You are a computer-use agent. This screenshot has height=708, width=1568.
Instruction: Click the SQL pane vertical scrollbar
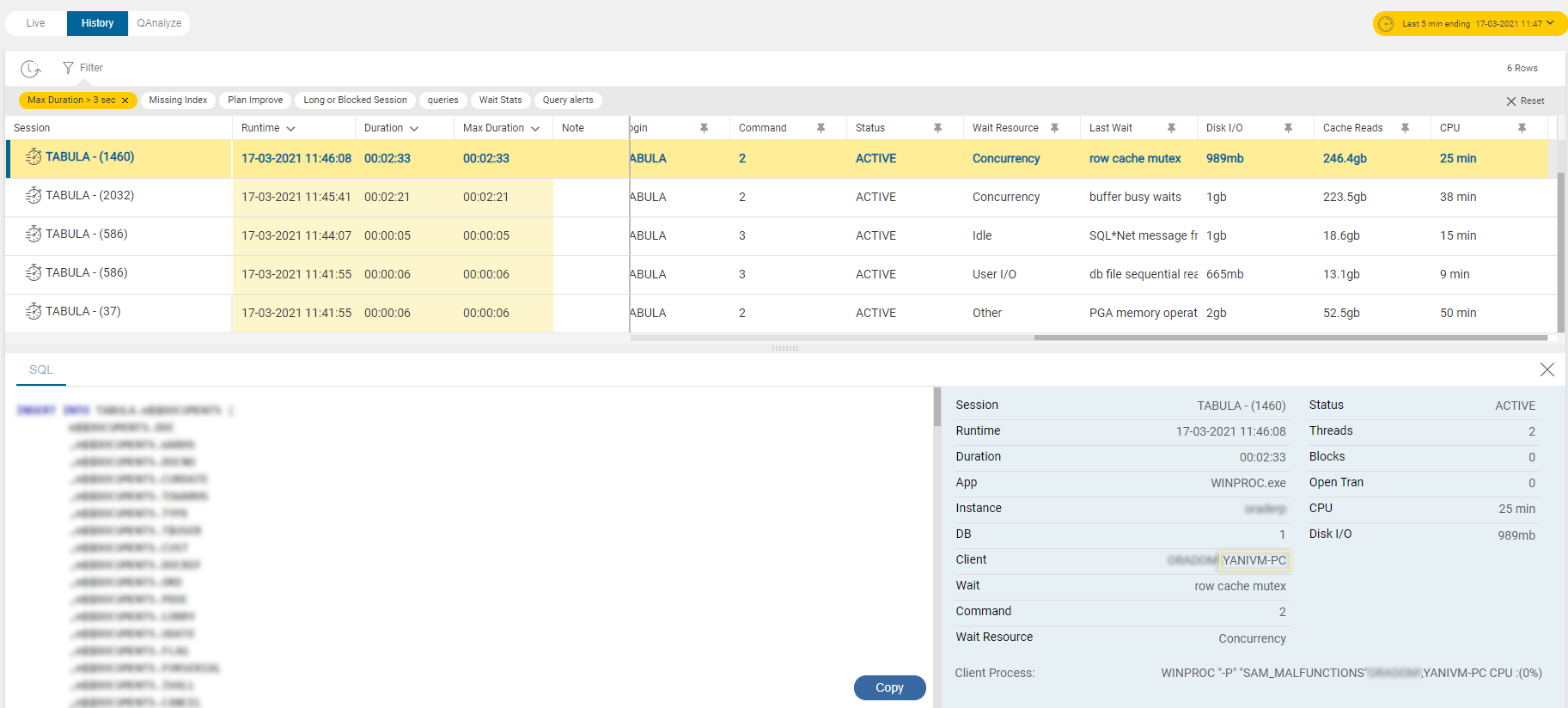click(x=937, y=406)
